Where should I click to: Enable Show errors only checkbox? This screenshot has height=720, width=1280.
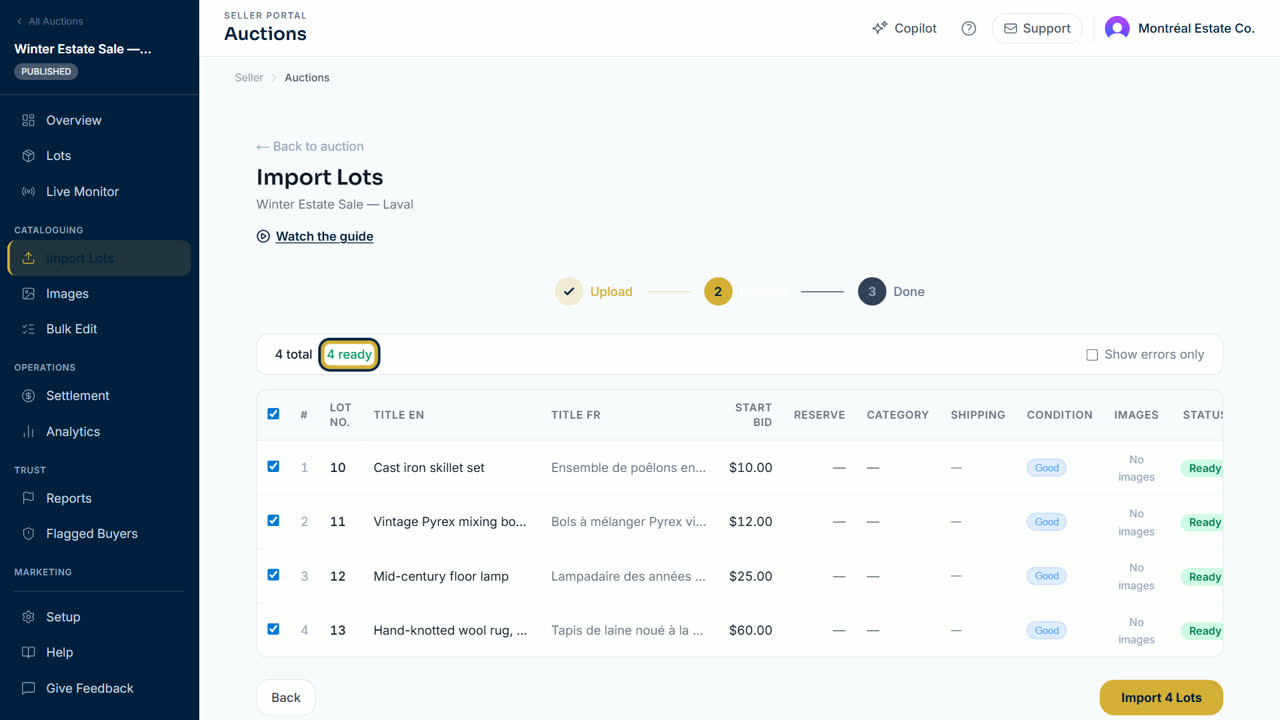pos(1092,355)
